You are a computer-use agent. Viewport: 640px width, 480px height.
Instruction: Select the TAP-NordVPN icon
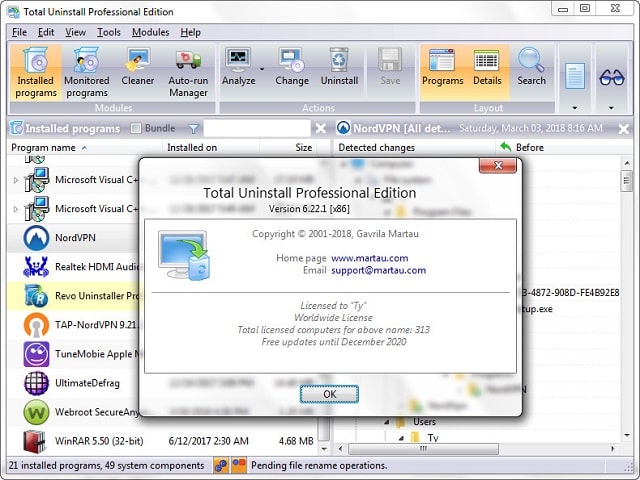click(36, 325)
